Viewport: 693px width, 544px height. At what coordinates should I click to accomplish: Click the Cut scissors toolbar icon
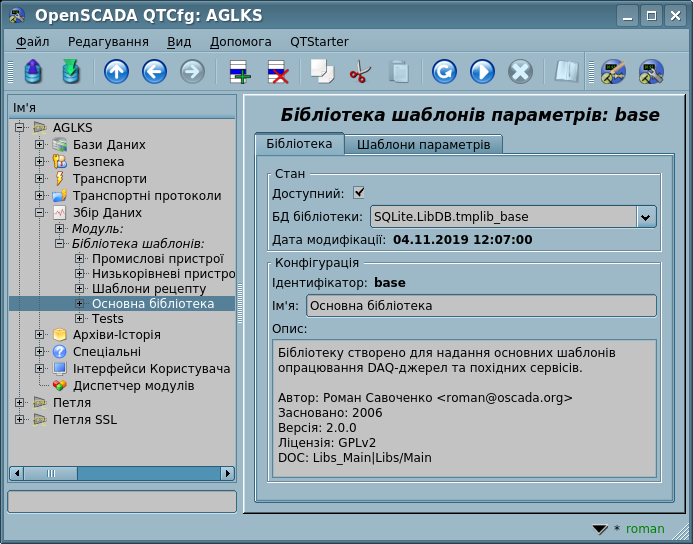[360, 72]
